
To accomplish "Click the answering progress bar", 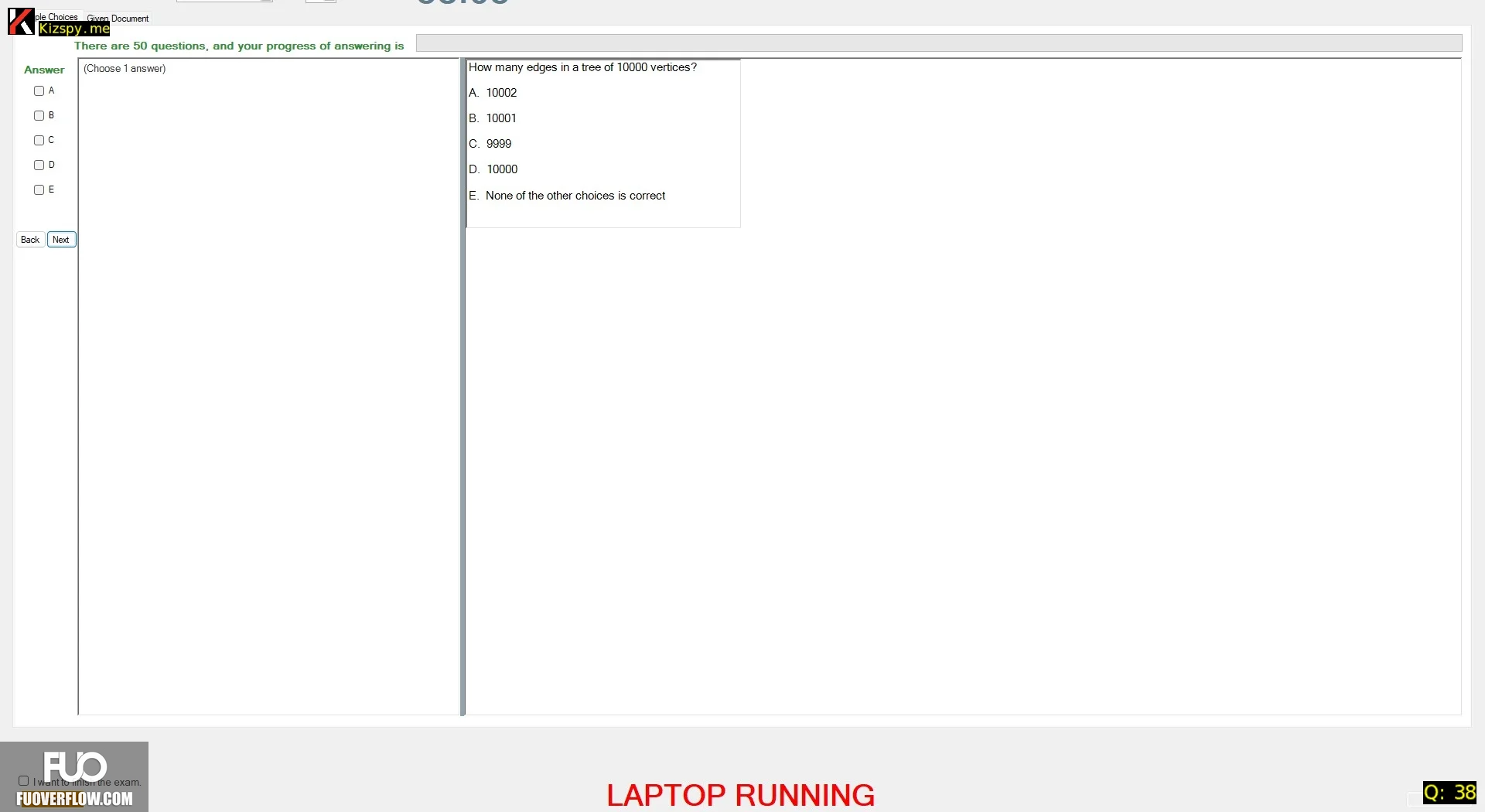I will pos(939,43).
